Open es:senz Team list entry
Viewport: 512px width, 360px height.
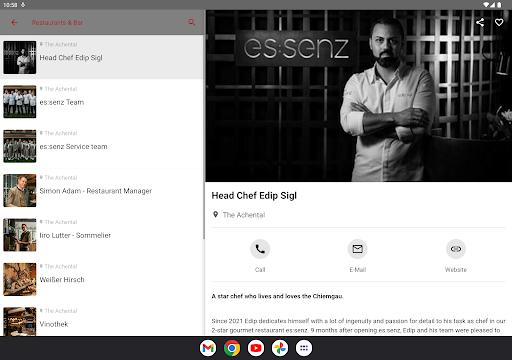pyautogui.click(x=102, y=102)
